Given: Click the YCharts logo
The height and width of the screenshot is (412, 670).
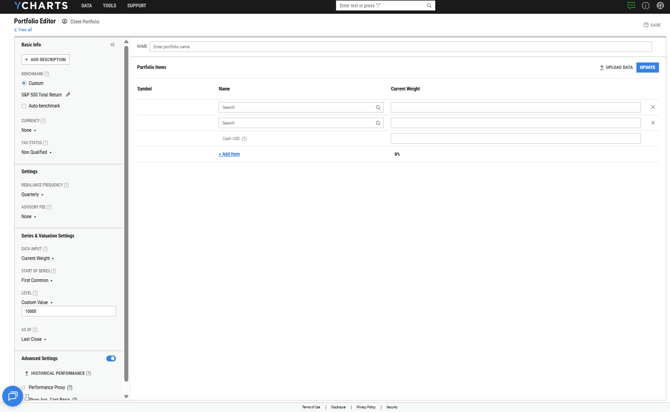Looking at the screenshot, I should coord(41,6).
